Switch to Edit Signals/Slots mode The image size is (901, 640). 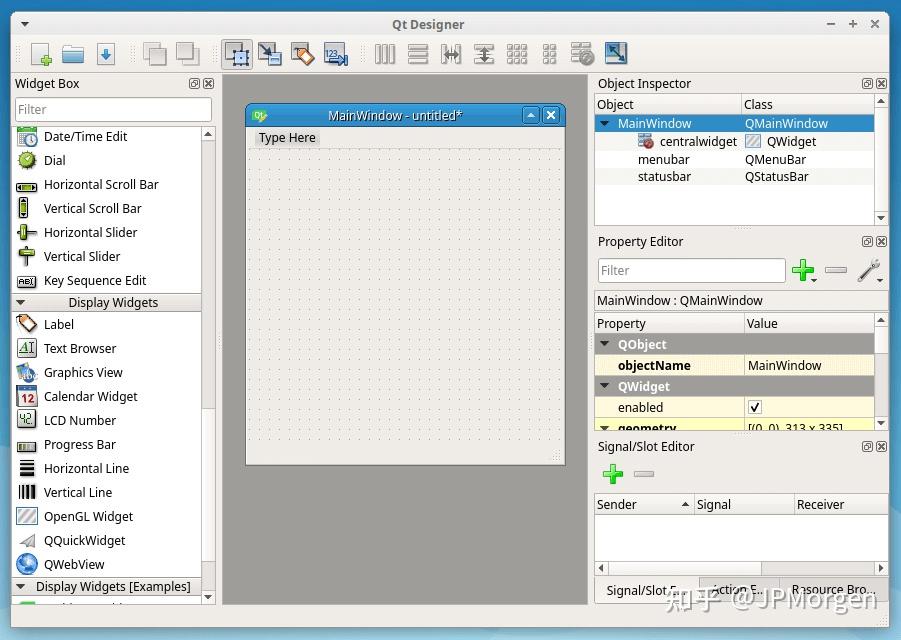click(x=270, y=55)
